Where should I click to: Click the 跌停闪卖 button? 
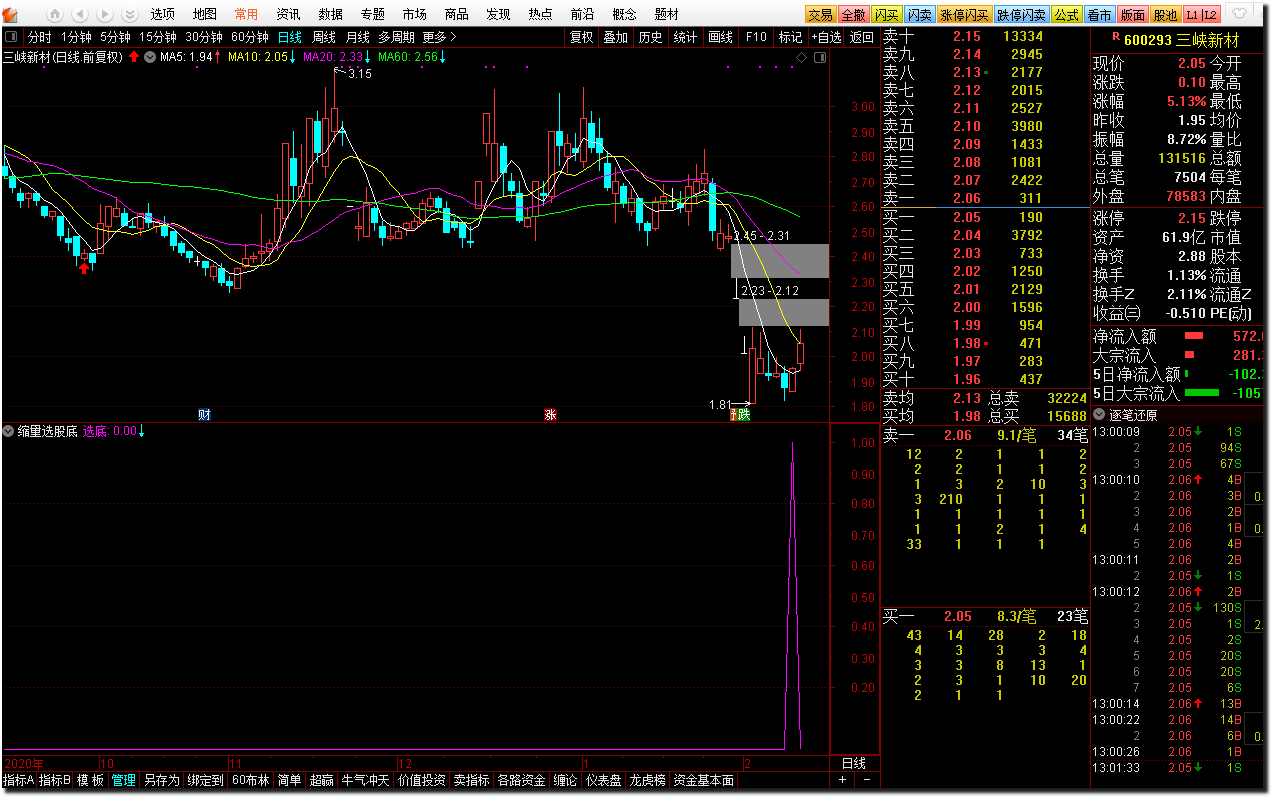(x=1021, y=15)
